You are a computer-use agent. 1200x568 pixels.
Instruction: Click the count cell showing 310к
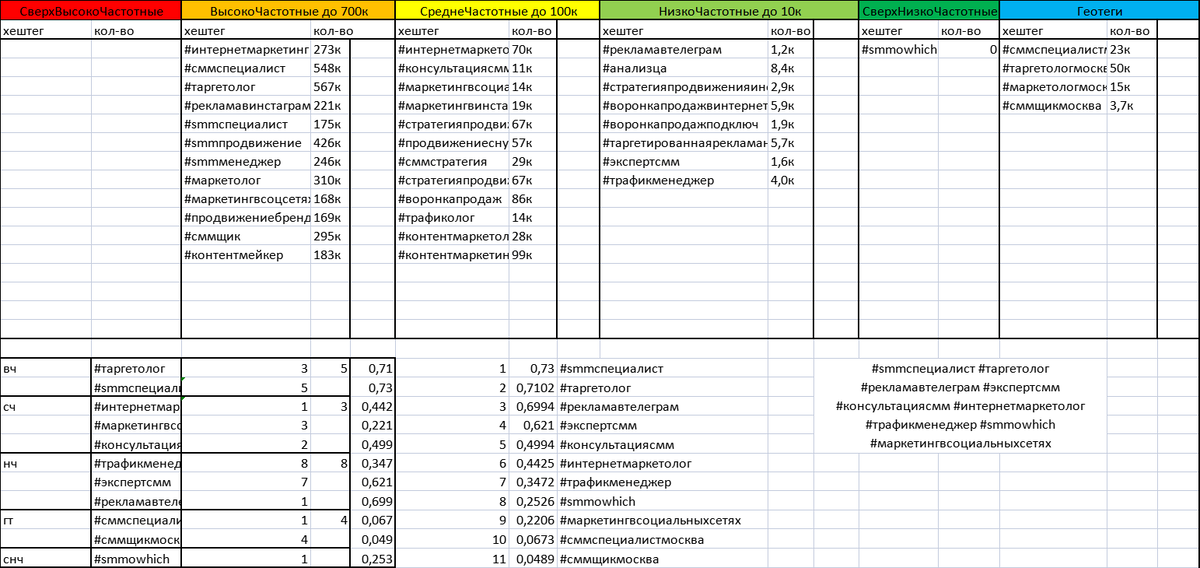(x=329, y=181)
